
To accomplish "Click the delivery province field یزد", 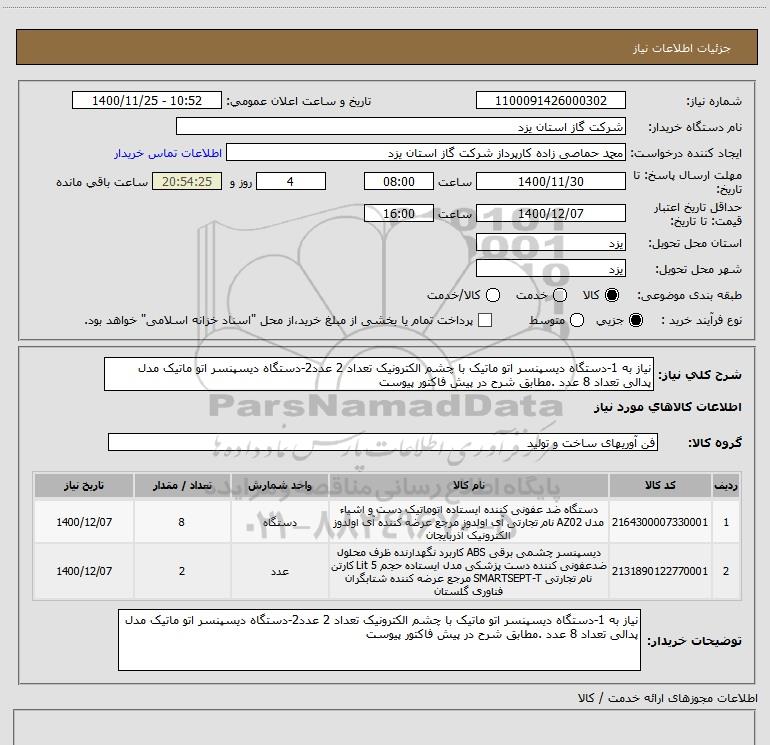I will [550, 243].
